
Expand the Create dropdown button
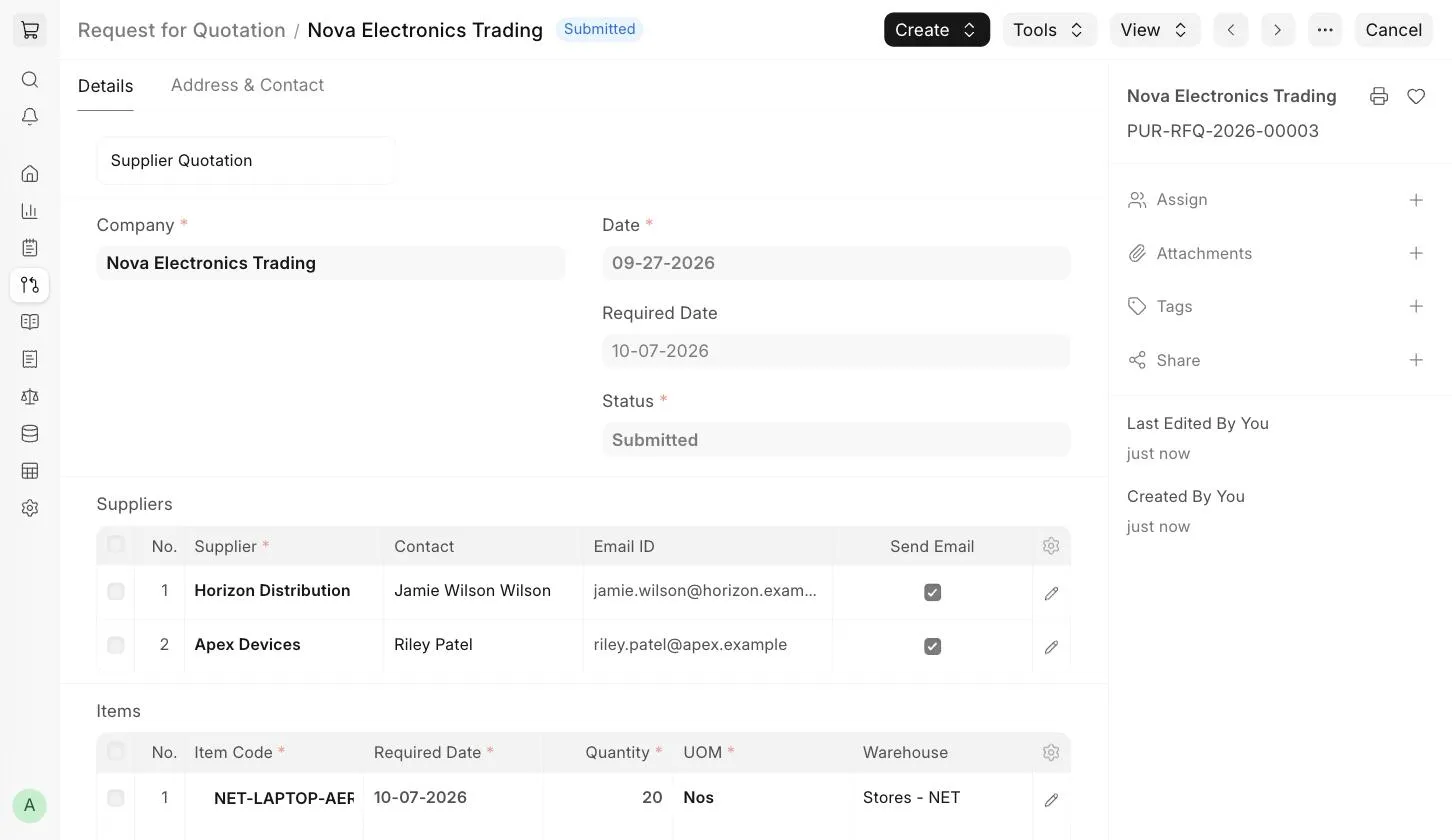[937, 30]
